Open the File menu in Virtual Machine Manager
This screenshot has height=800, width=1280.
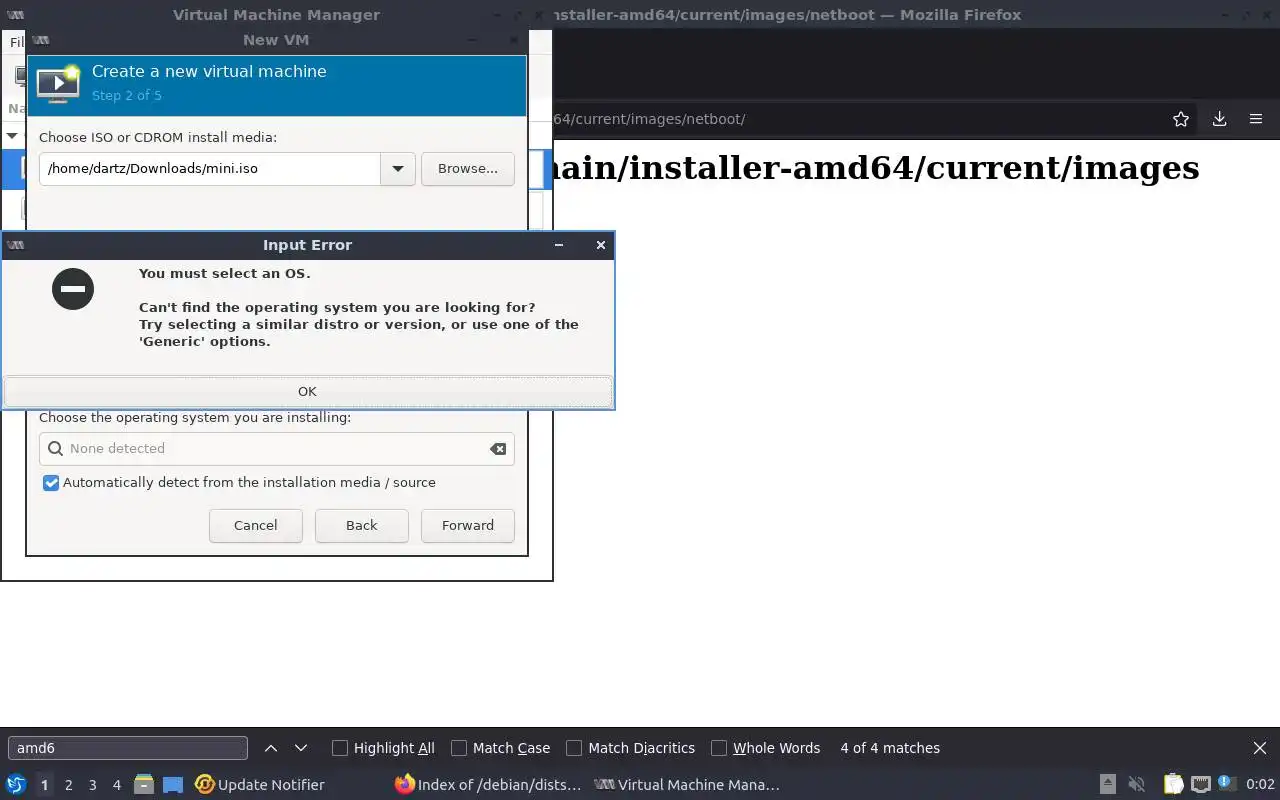click(16, 42)
